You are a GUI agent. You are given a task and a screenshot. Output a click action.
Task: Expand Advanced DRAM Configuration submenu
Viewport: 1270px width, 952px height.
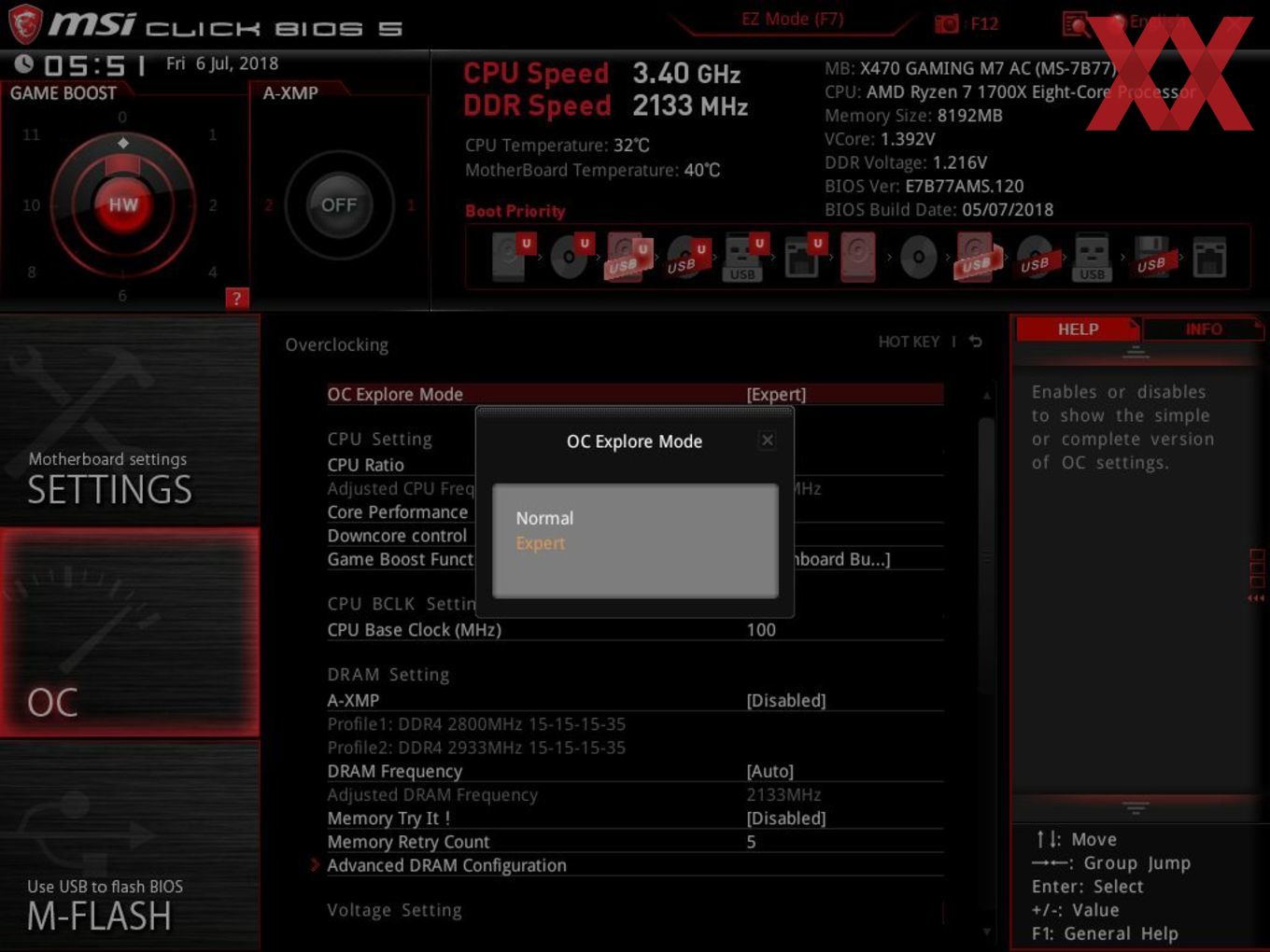click(x=446, y=865)
